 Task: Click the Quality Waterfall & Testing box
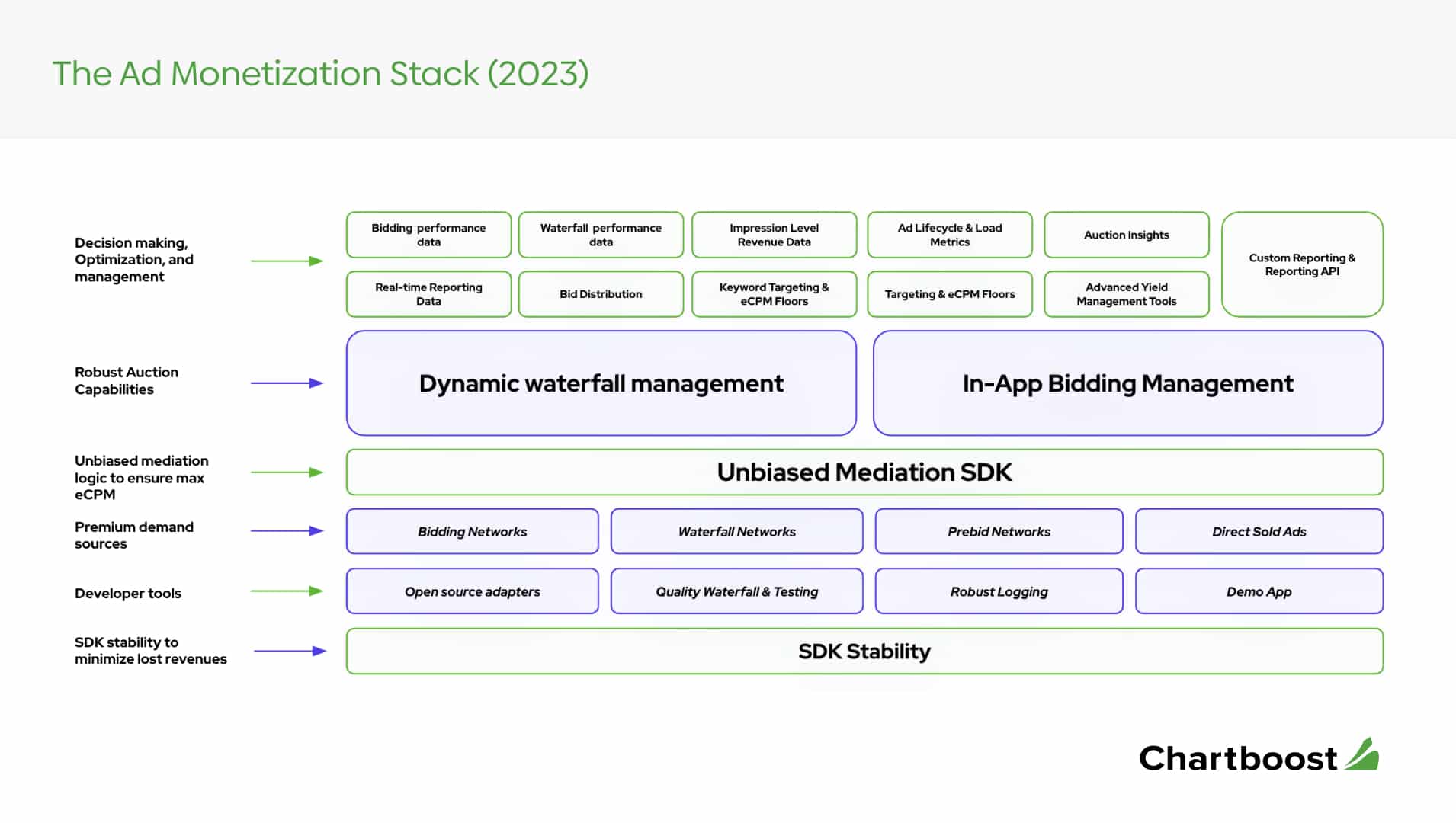(x=737, y=591)
